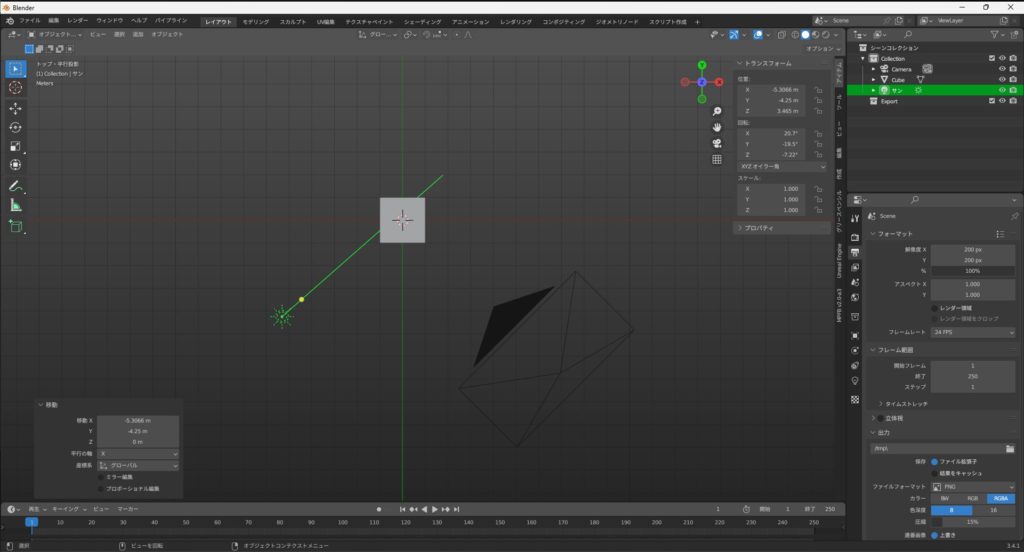Select the Scale tool in the toolbar

point(16,146)
